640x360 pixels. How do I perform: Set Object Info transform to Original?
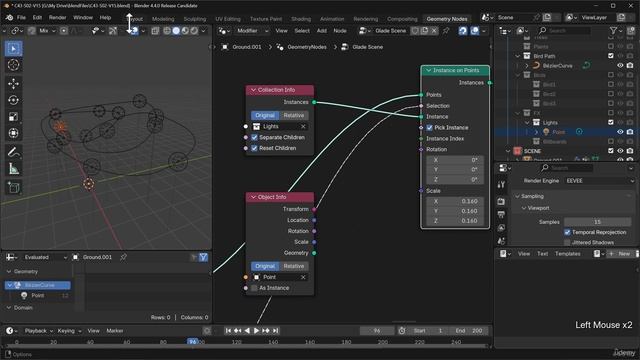coord(265,266)
